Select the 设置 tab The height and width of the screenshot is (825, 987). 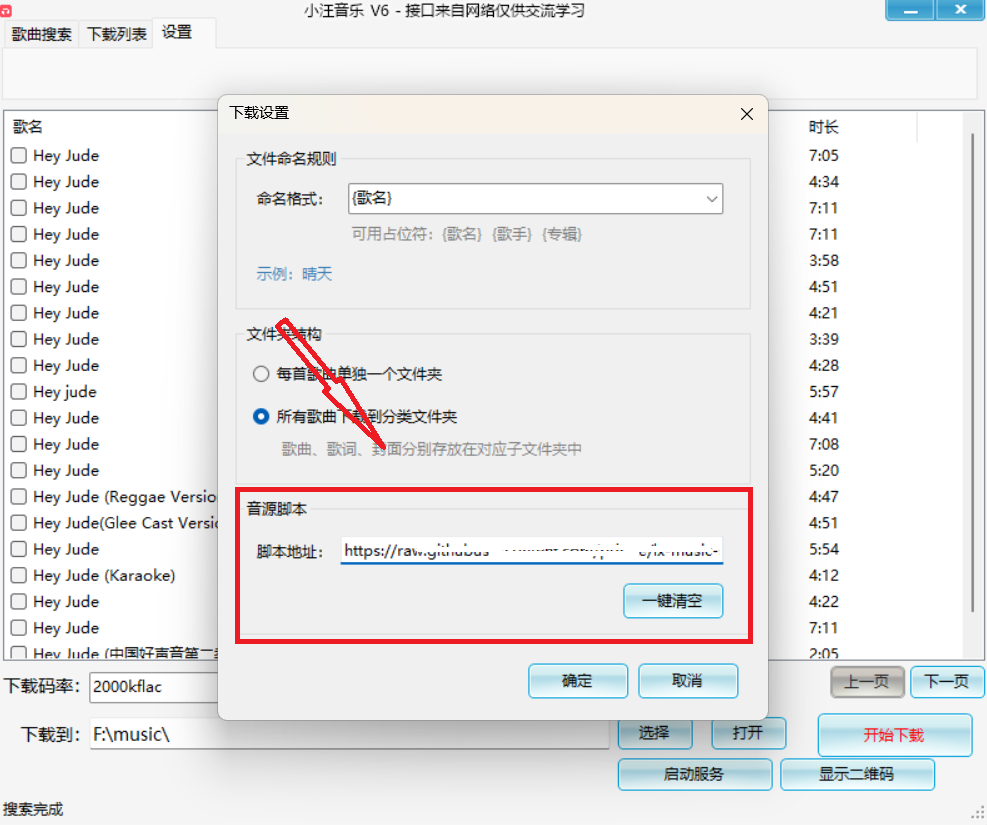point(177,33)
